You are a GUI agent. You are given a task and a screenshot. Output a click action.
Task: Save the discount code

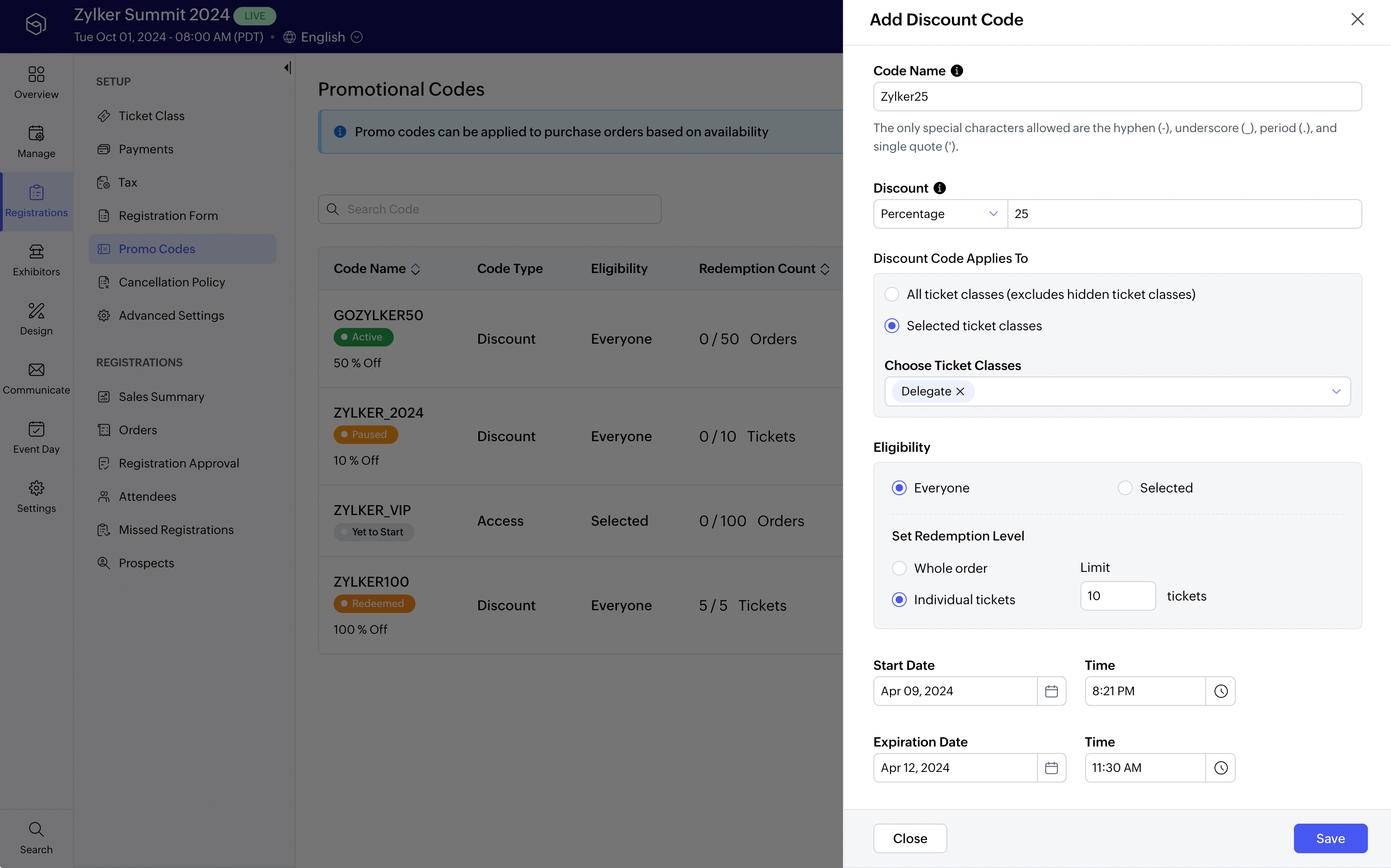click(x=1330, y=838)
